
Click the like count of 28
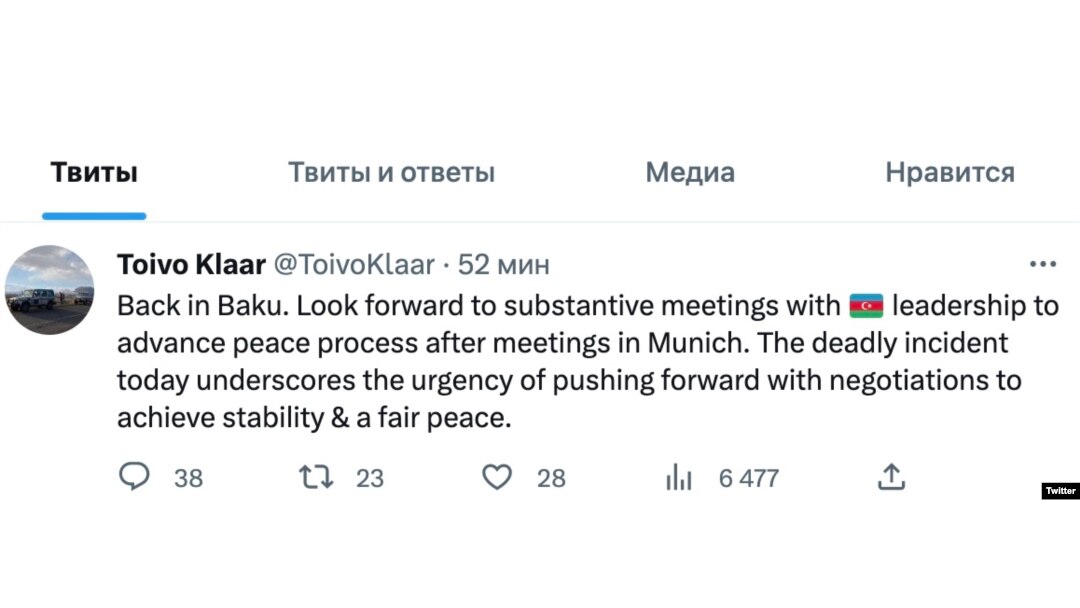coord(551,479)
